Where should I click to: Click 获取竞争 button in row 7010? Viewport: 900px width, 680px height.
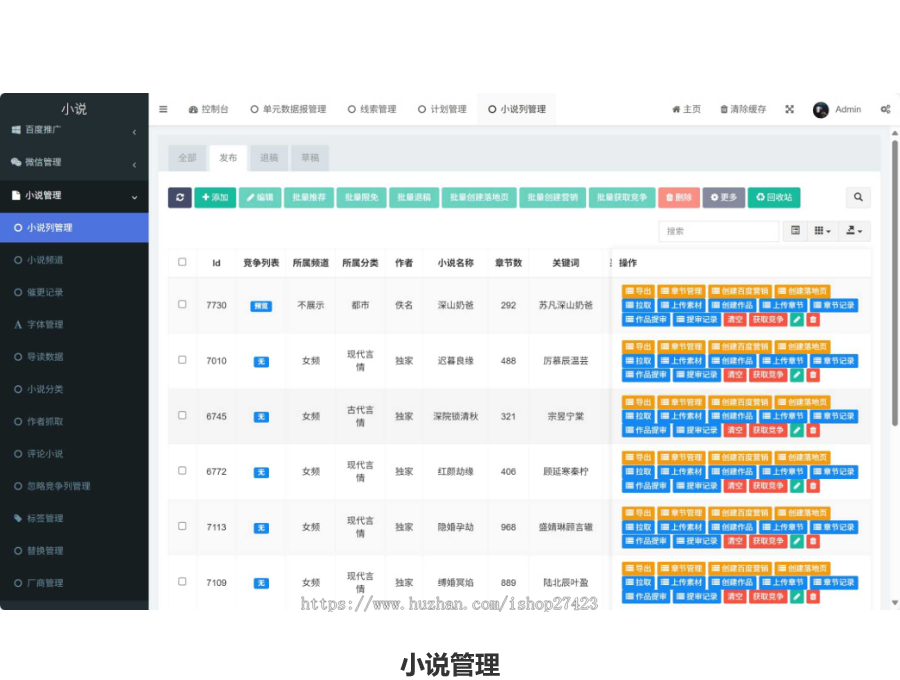tap(768, 375)
